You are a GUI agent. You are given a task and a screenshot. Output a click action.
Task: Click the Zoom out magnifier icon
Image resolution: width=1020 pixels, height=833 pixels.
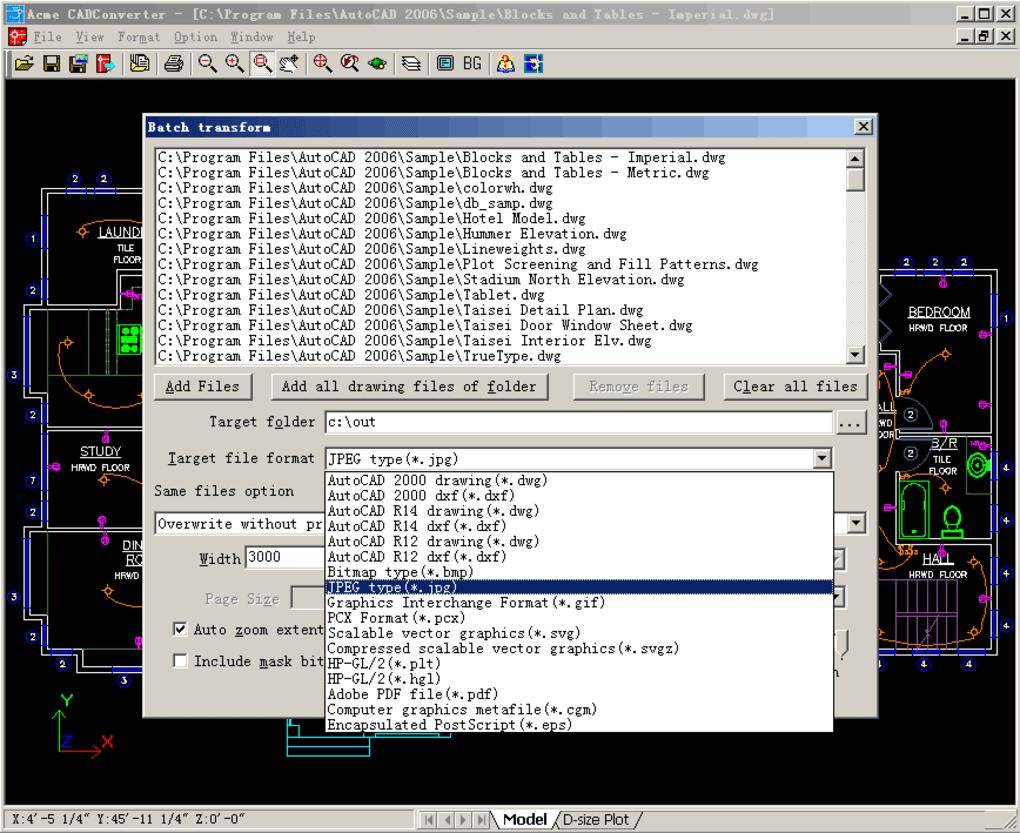(x=205, y=63)
